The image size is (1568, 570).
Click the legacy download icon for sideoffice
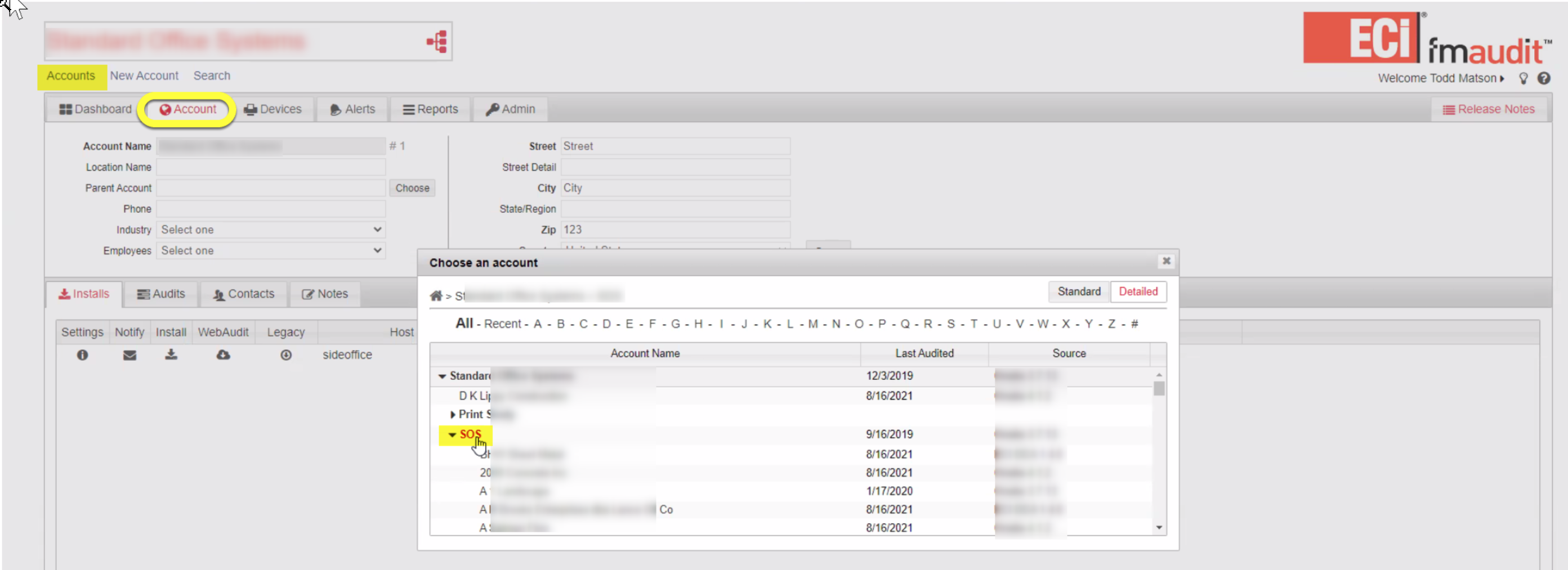pos(285,354)
